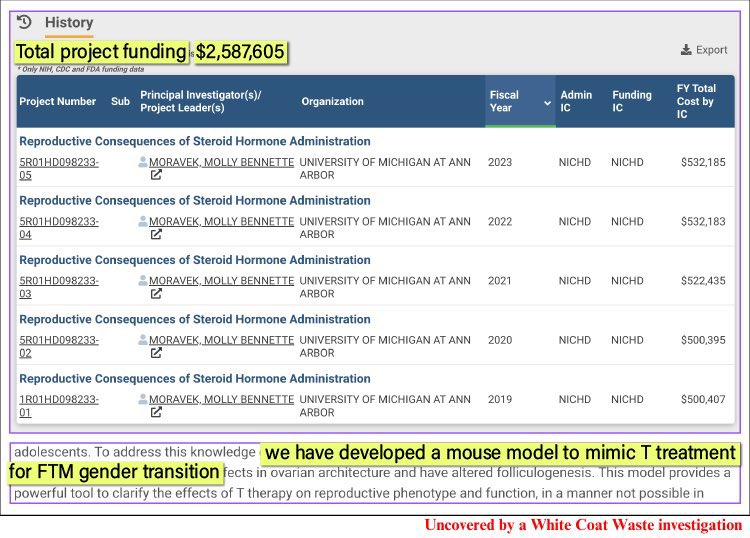The width and height of the screenshot is (750, 538).
Task: Open project 5R01HD098233-03 link
Action: pos(59,287)
